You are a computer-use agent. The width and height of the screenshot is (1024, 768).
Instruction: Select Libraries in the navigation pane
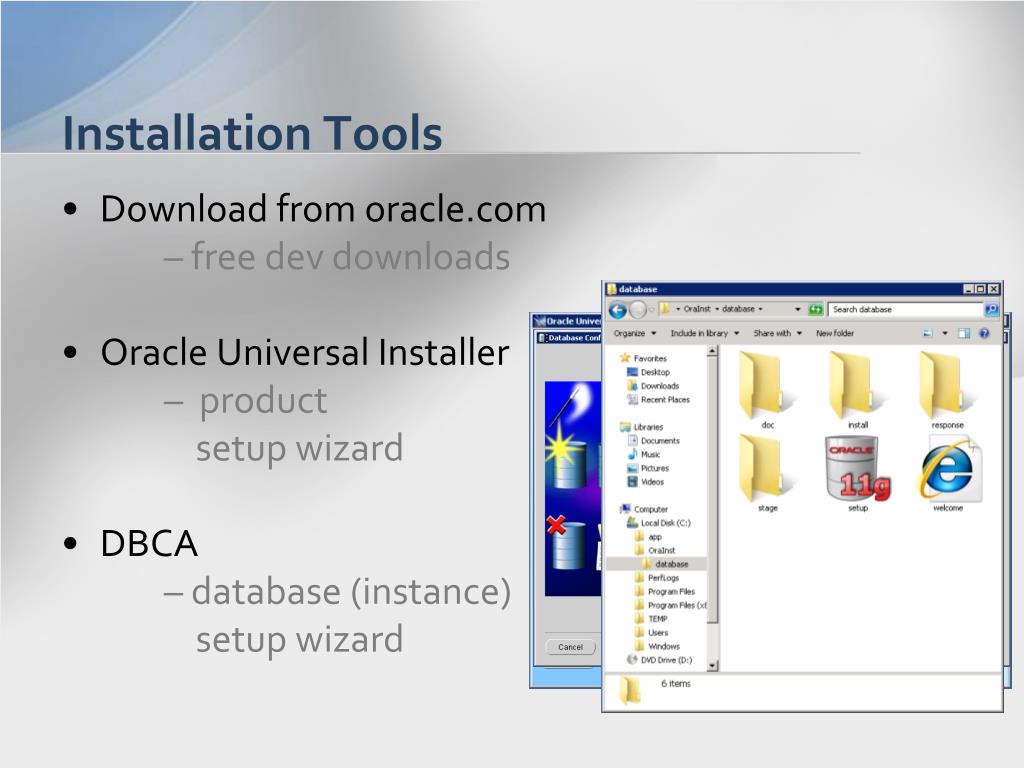point(641,427)
